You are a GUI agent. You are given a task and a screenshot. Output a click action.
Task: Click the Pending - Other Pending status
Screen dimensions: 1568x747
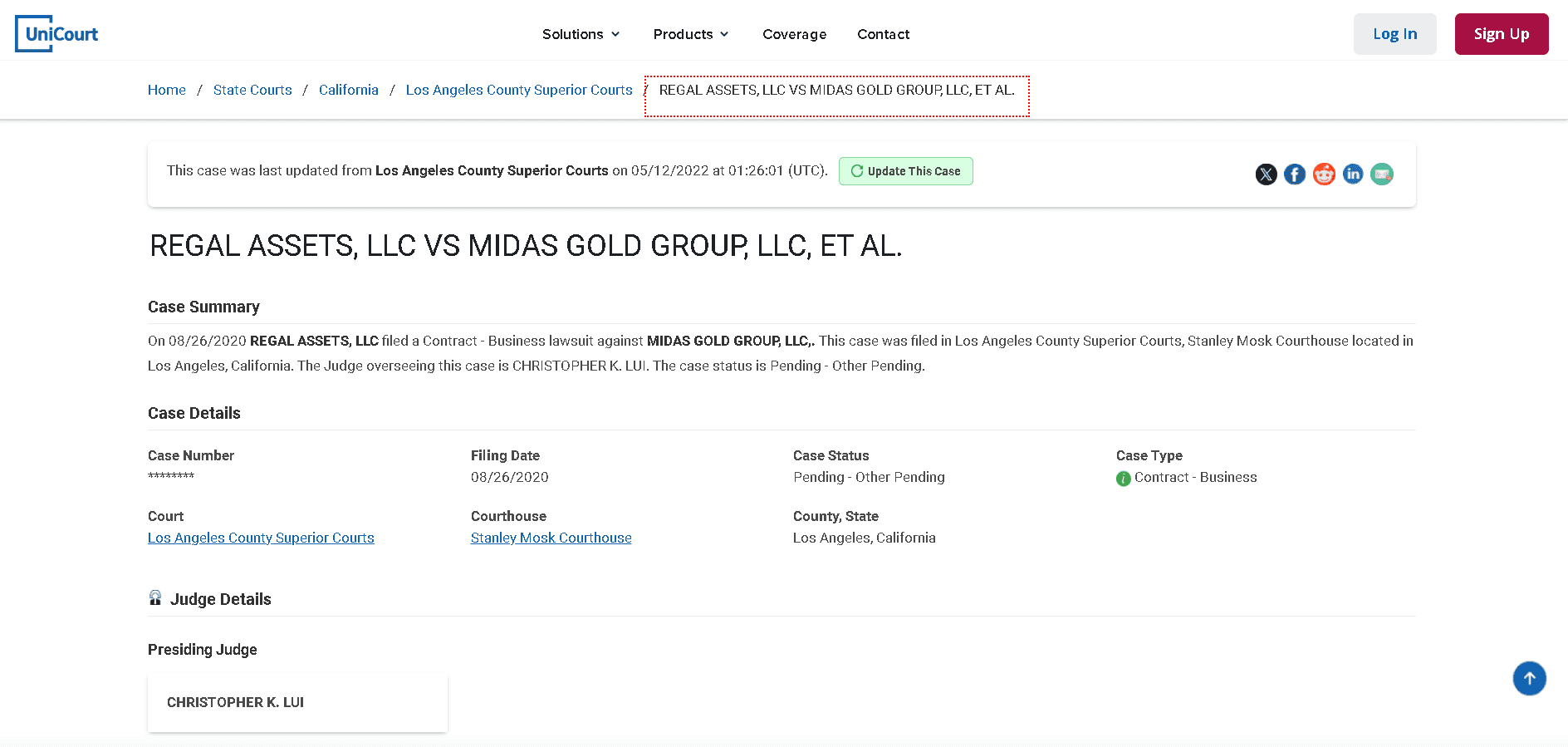point(869,477)
